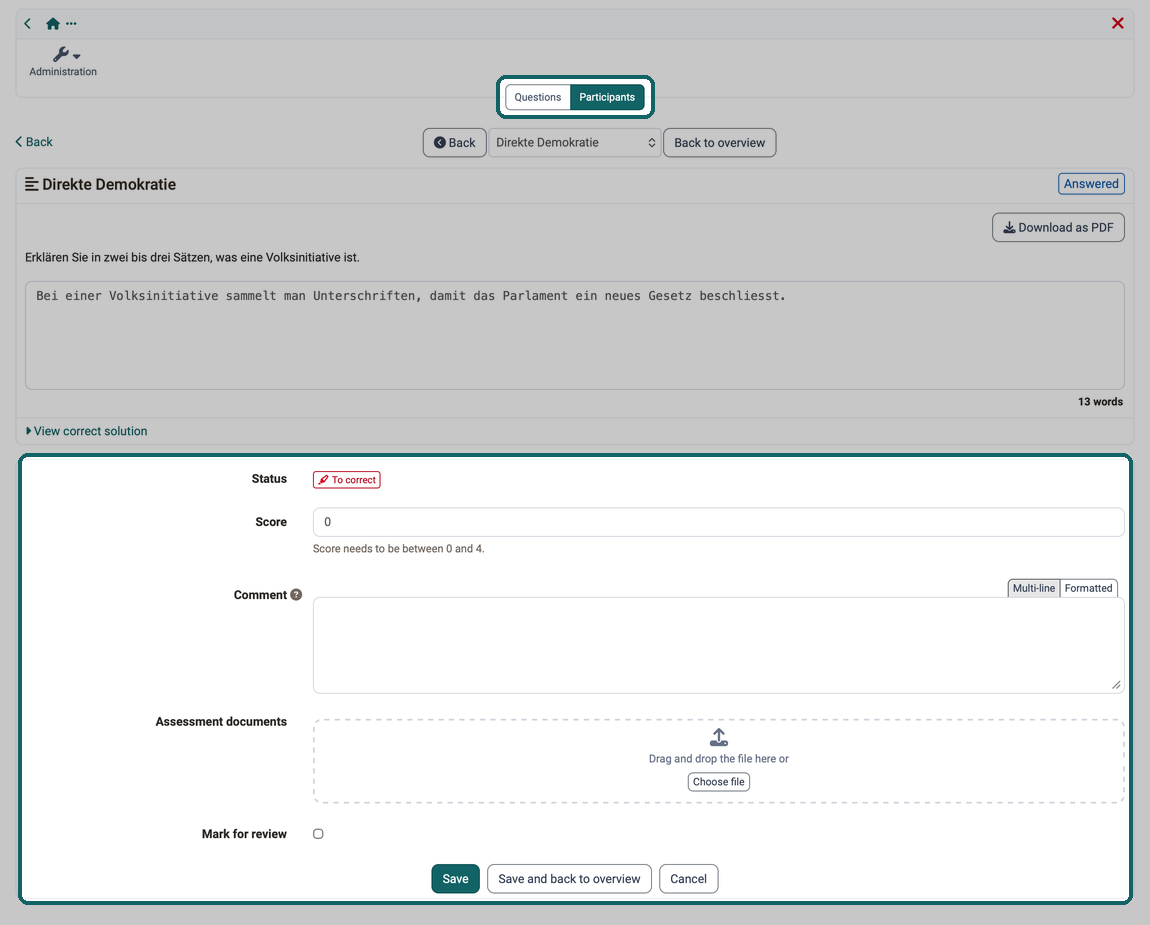Click the question text 'Erklären Sie in zwei...'
Screen dimensions: 1150x925
coord(192,257)
